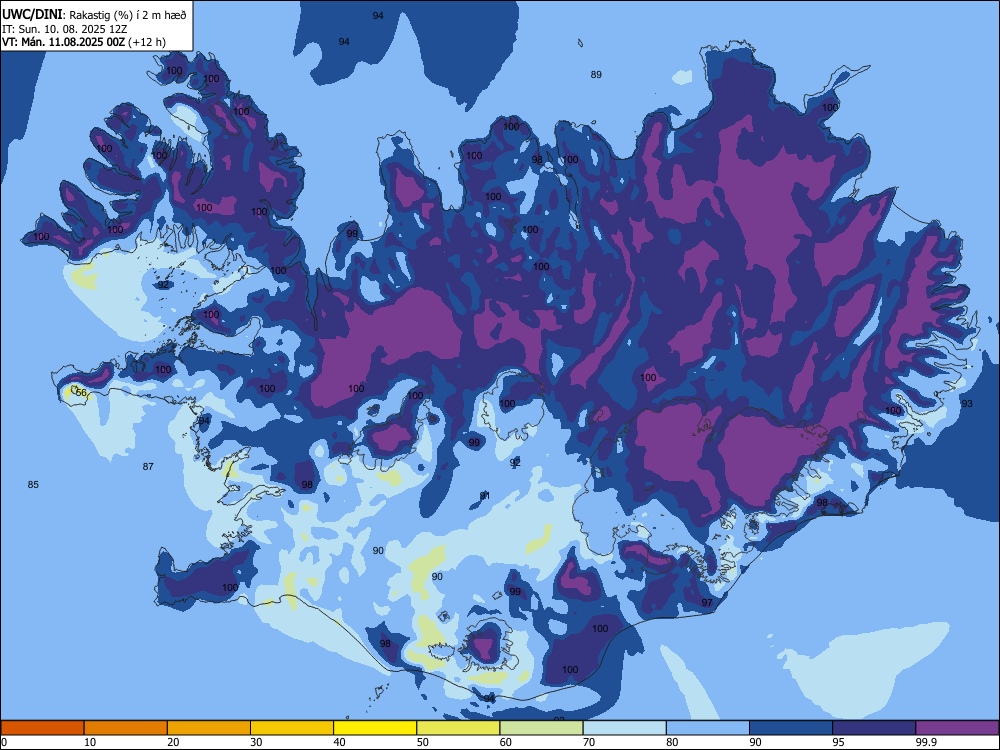Click the legend tick label "40"

339,742
